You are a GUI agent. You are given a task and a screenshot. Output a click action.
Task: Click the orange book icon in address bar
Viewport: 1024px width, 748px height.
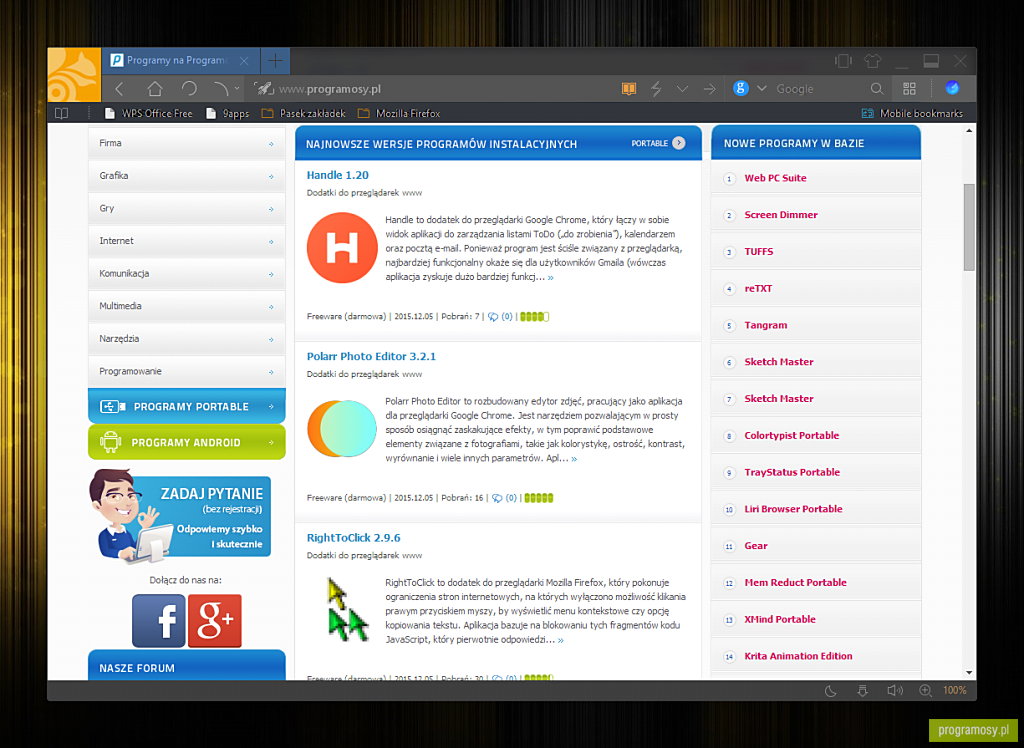click(x=629, y=89)
